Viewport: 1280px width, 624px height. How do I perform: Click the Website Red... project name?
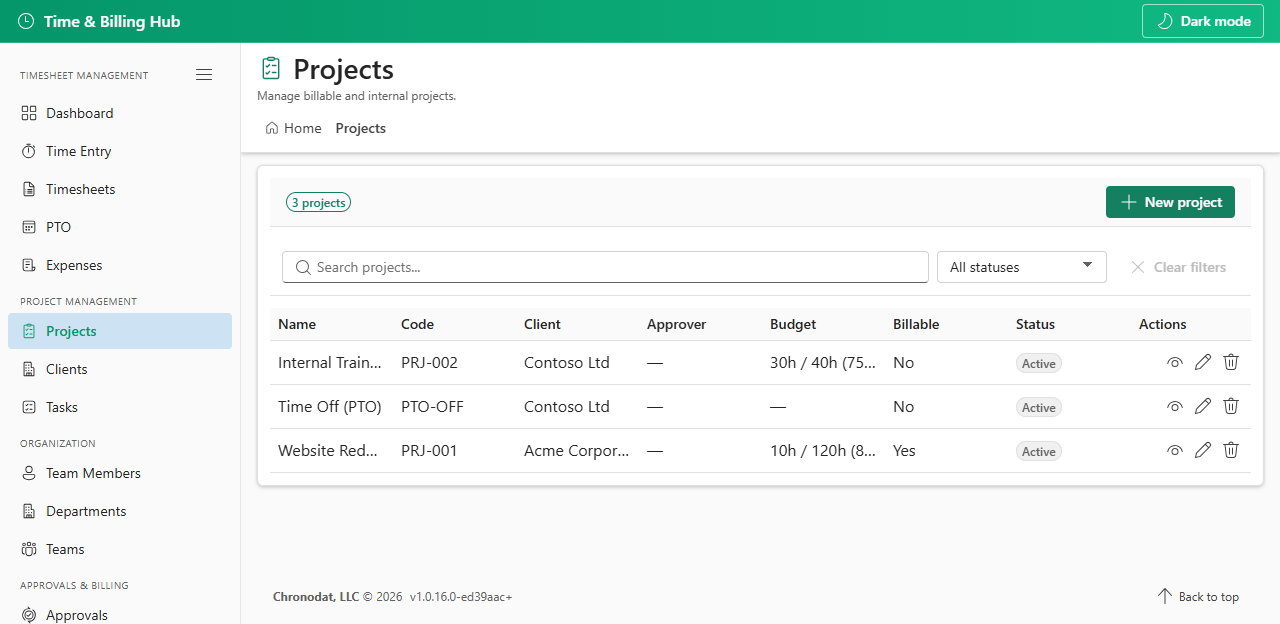tap(328, 450)
